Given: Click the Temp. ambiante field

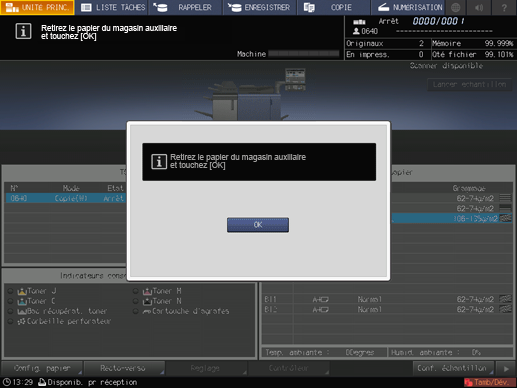Looking at the screenshot, I should [323, 352].
